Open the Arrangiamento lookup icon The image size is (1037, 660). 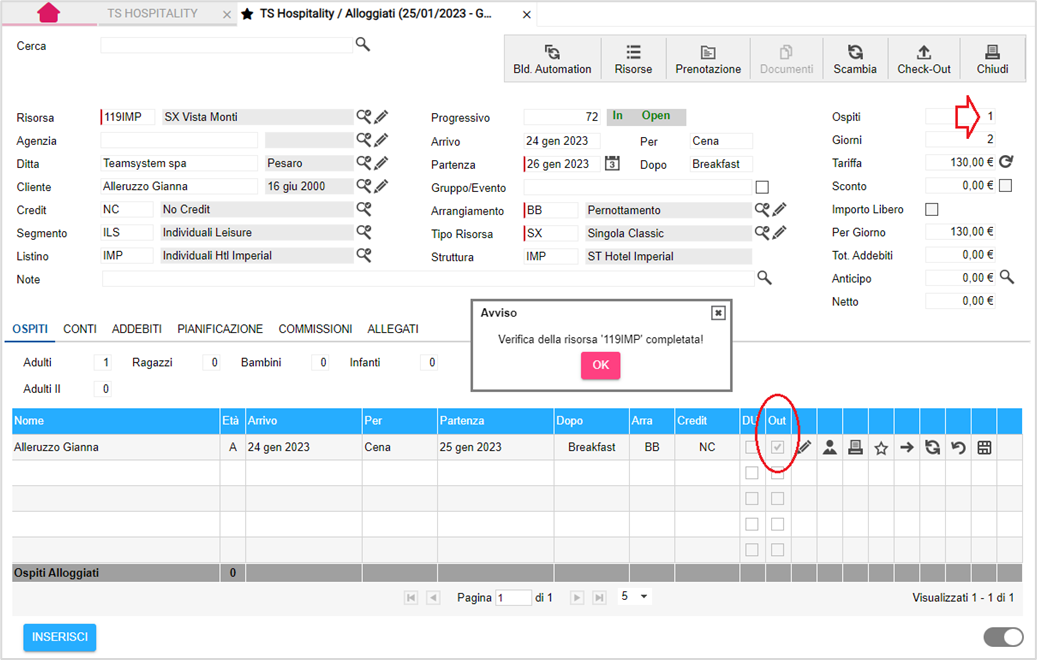[x=763, y=210]
